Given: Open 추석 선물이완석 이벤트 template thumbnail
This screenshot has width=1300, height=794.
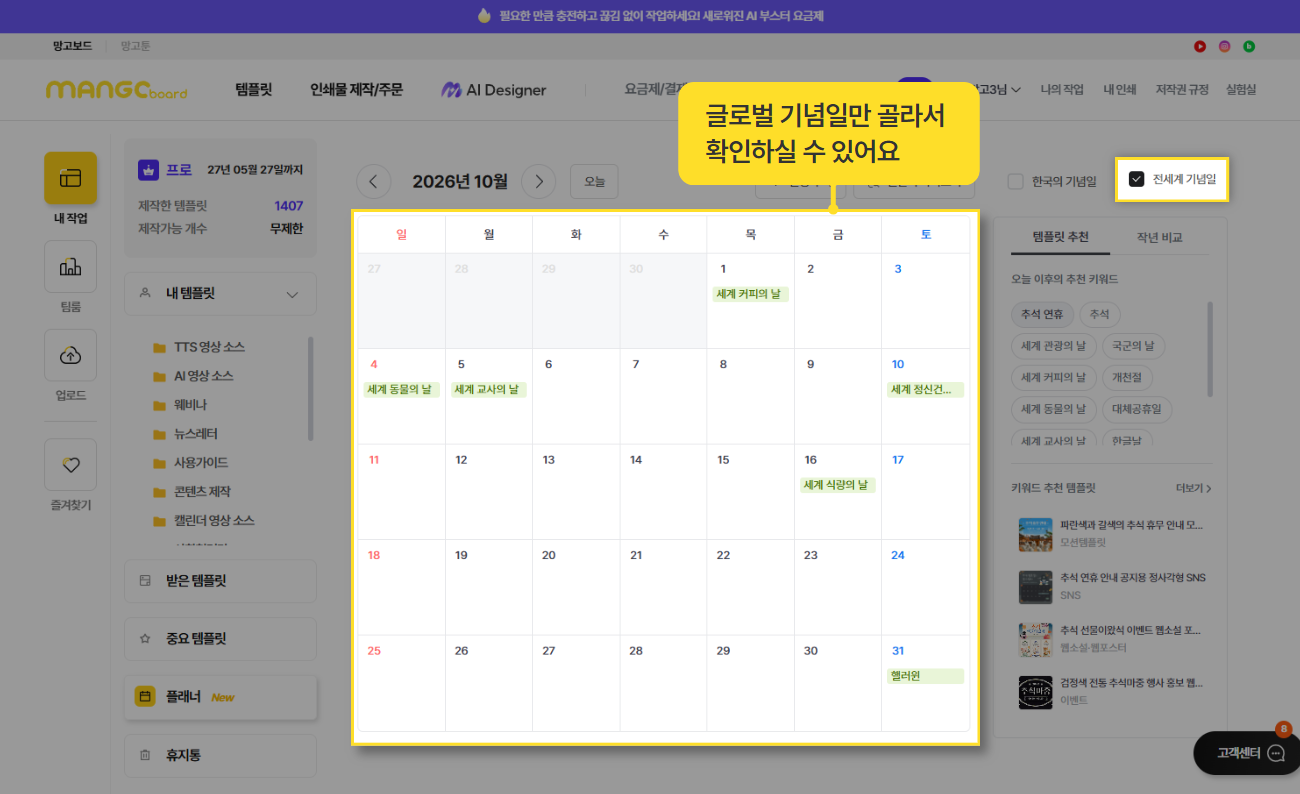Looking at the screenshot, I should 1034,639.
